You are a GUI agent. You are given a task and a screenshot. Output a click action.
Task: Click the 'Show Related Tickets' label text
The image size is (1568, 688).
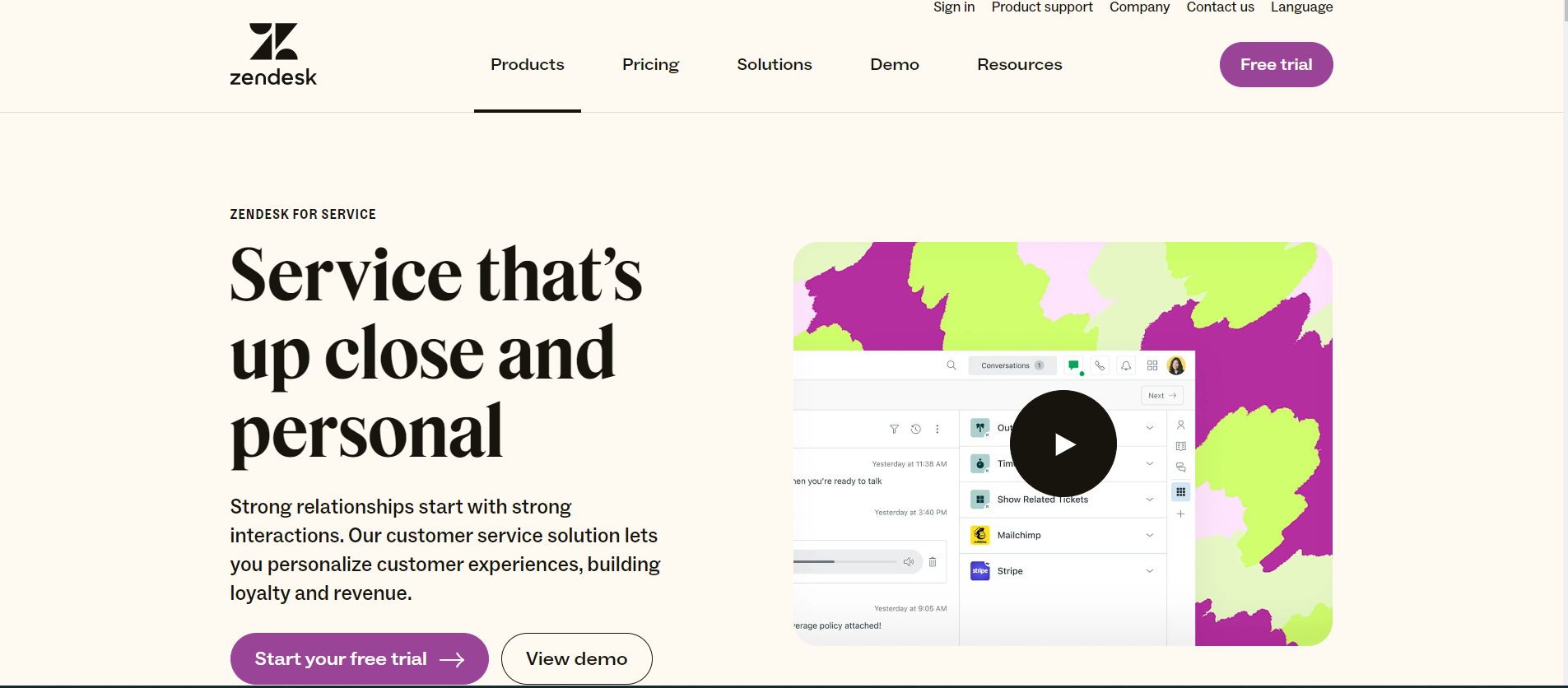coord(1043,500)
